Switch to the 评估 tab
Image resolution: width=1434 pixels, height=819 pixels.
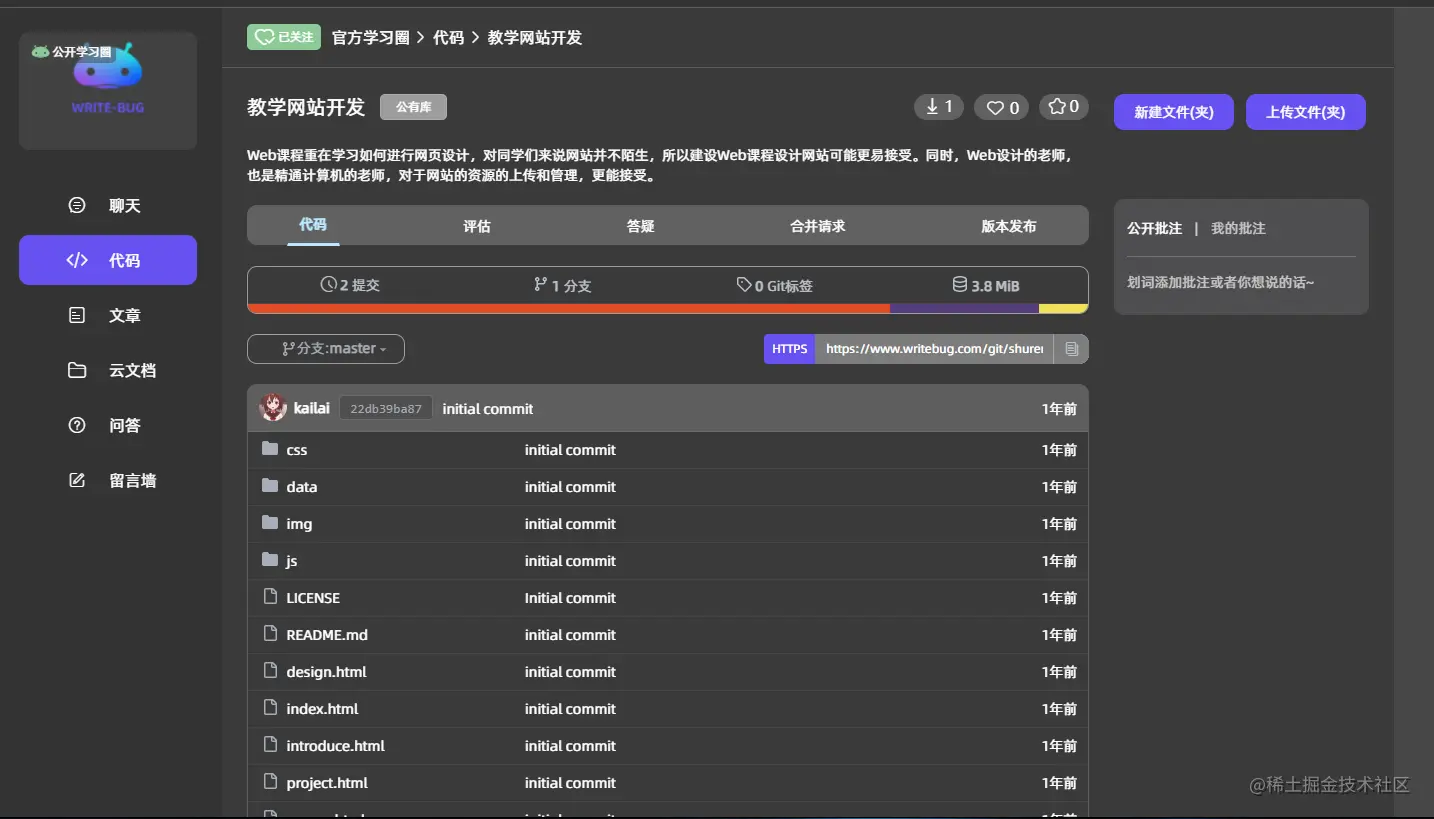coord(477,226)
